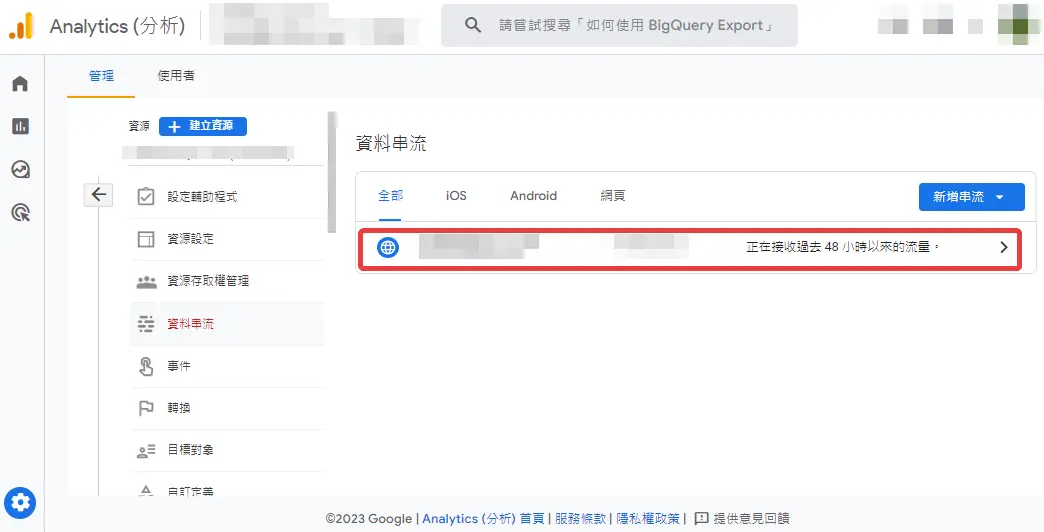Screen dimensions: 1044x532
Task: Open 事件 menu item
Action: pos(226,366)
